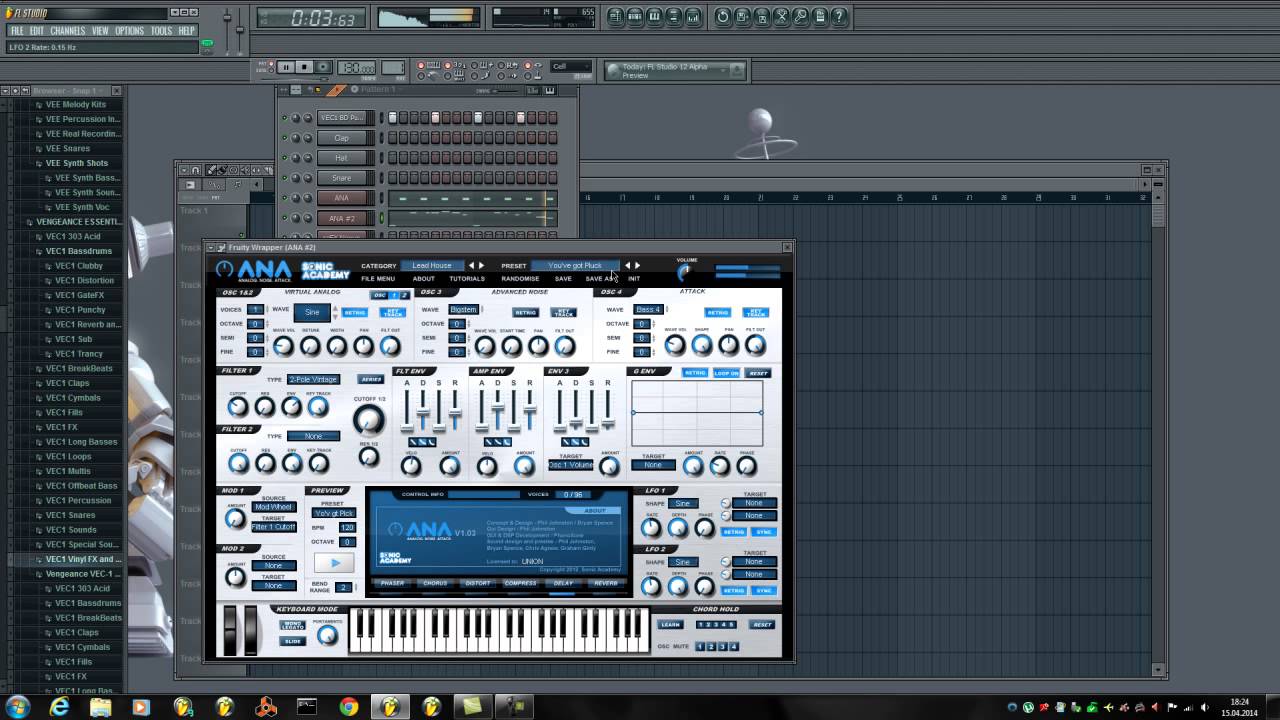Toggle OSC 1&2 Retrig button

coord(355,312)
